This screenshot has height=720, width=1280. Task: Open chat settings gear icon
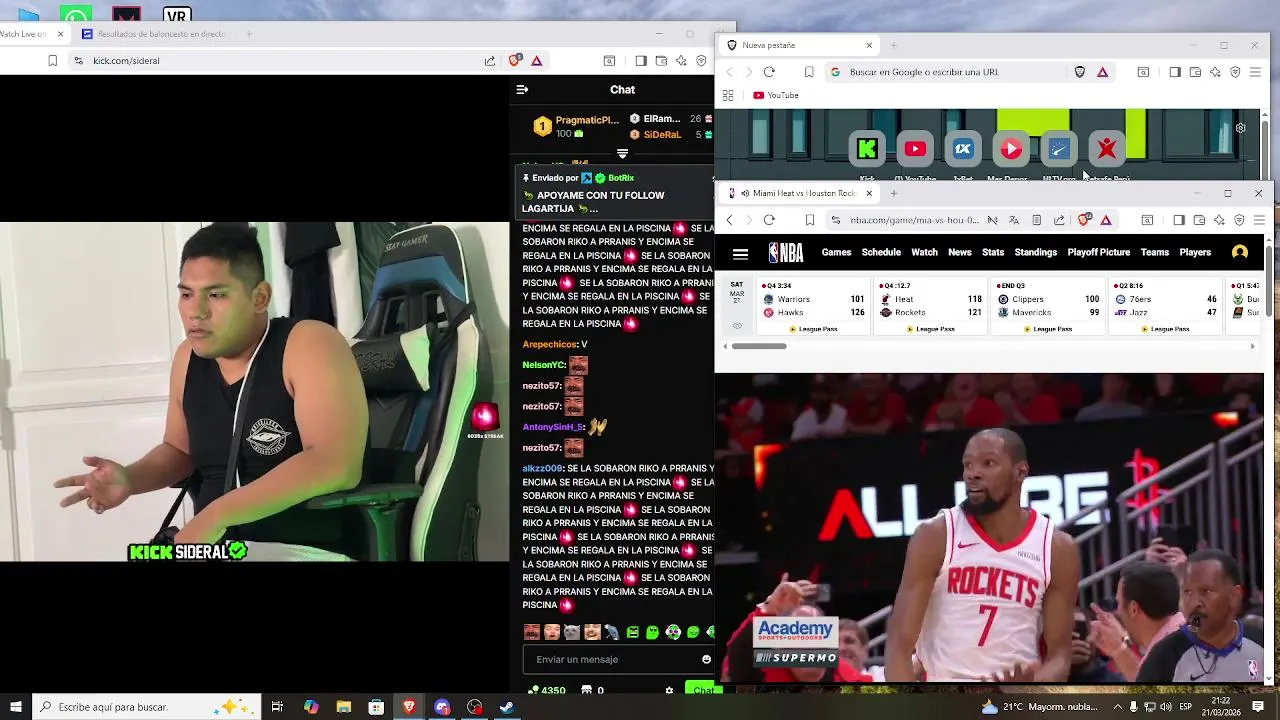pyautogui.click(x=669, y=690)
